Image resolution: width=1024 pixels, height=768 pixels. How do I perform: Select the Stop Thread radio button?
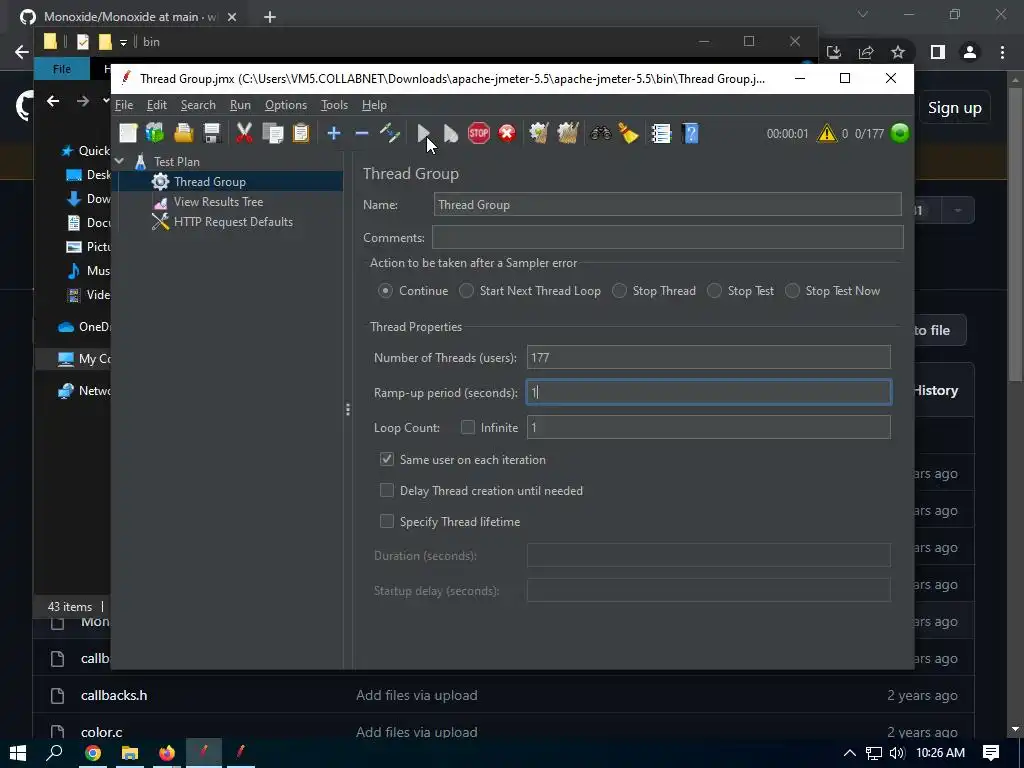pyautogui.click(x=619, y=291)
